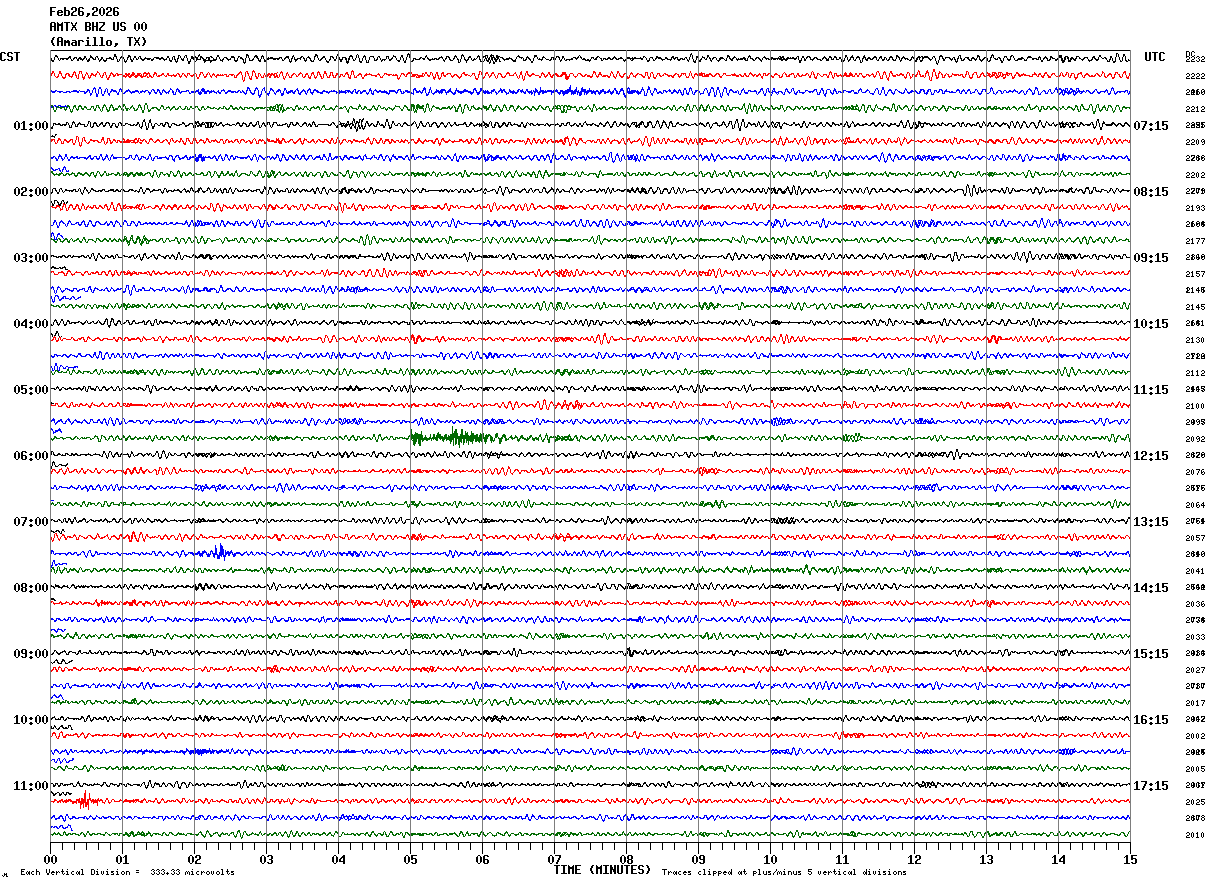Select minute 08 on the bottom axis

pos(626,859)
